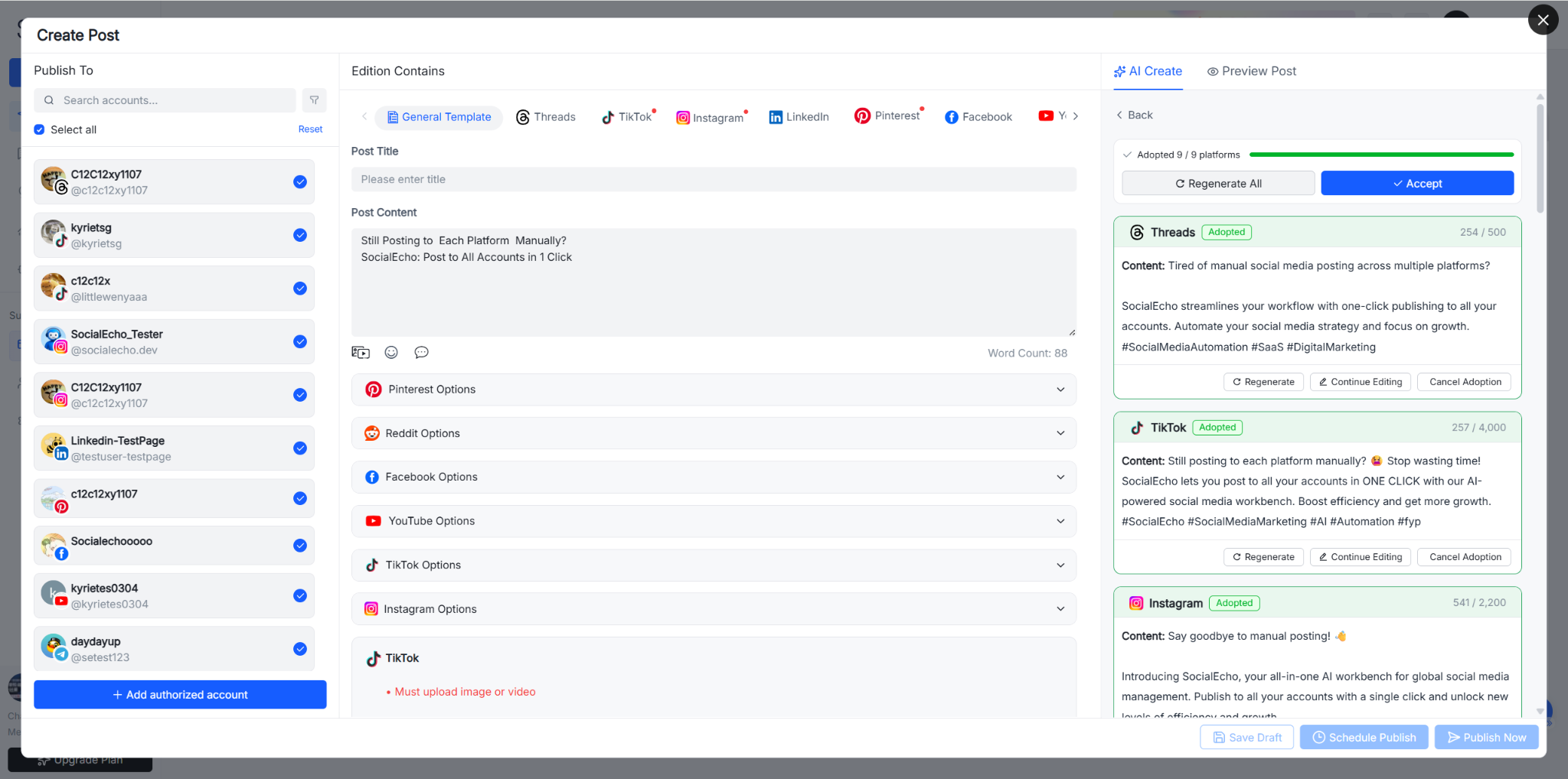Screen dimensions: 1568x779
Task: Close the Create Post dialog
Action: pyautogui.click(x=1543, y=20)
